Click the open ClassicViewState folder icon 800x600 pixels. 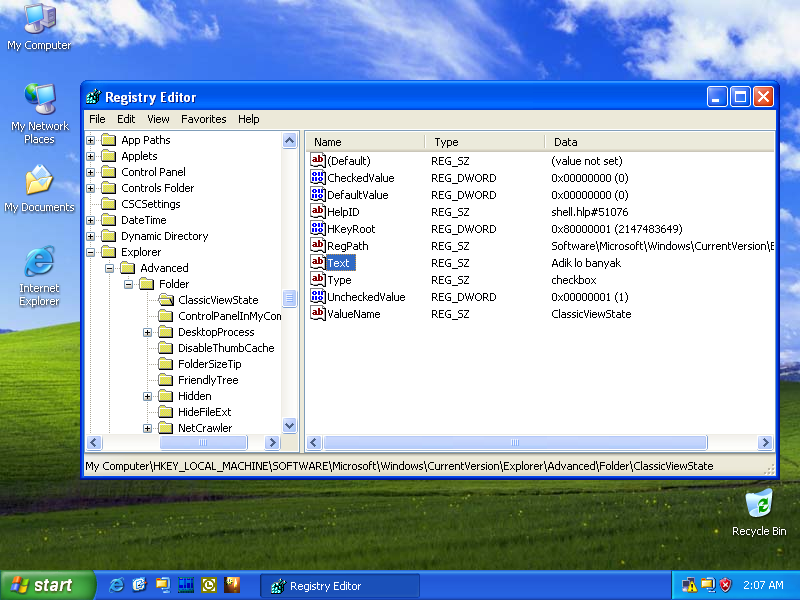coord(165,300)
